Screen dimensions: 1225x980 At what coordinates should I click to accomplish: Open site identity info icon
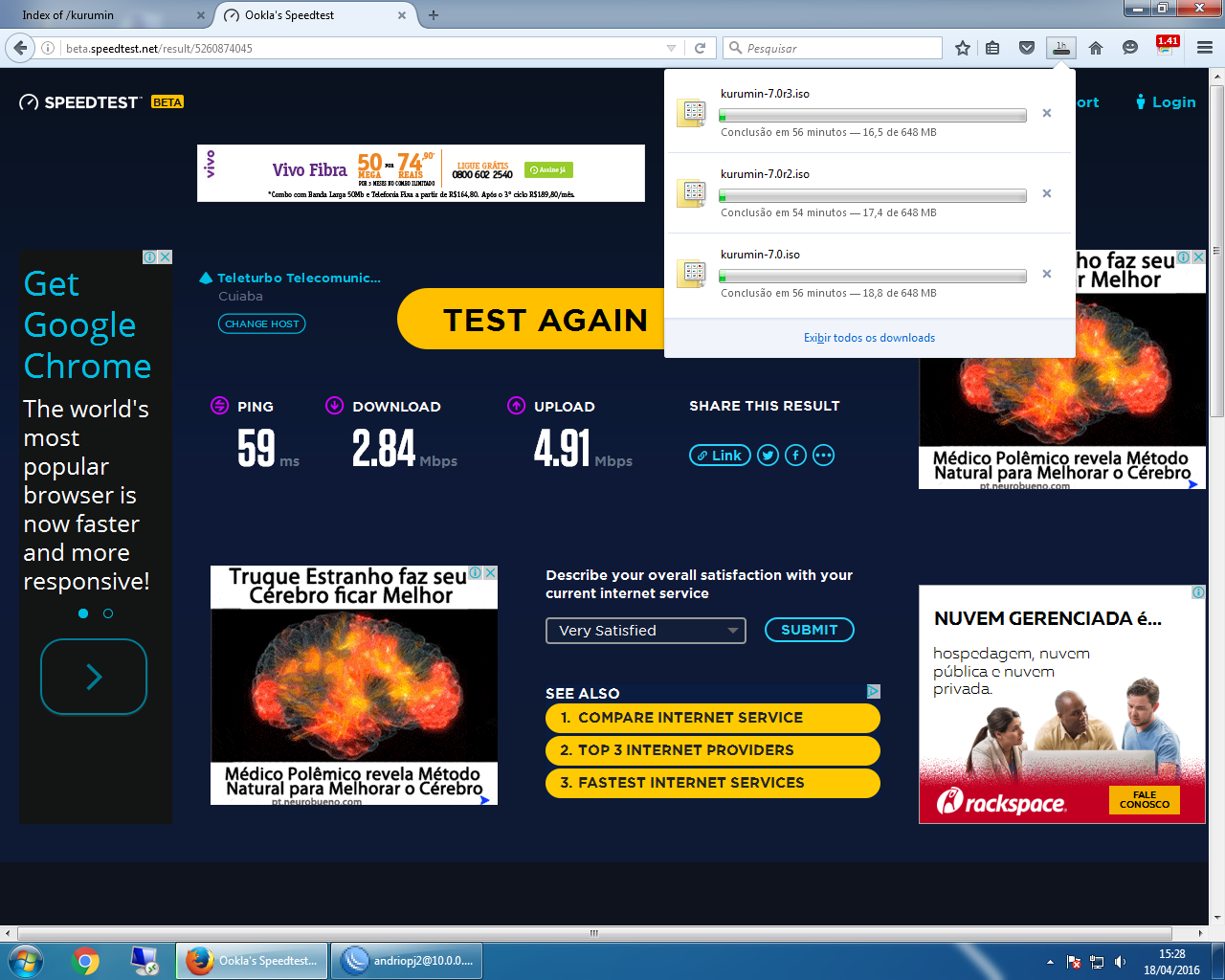point(48,48)
